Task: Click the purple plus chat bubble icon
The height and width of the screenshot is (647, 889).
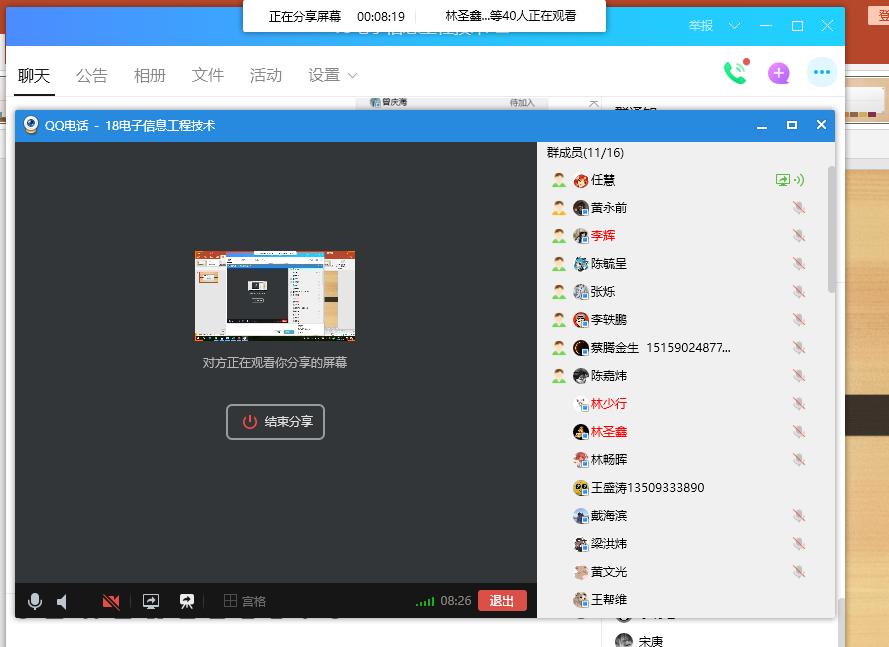Action: [778, 73]
